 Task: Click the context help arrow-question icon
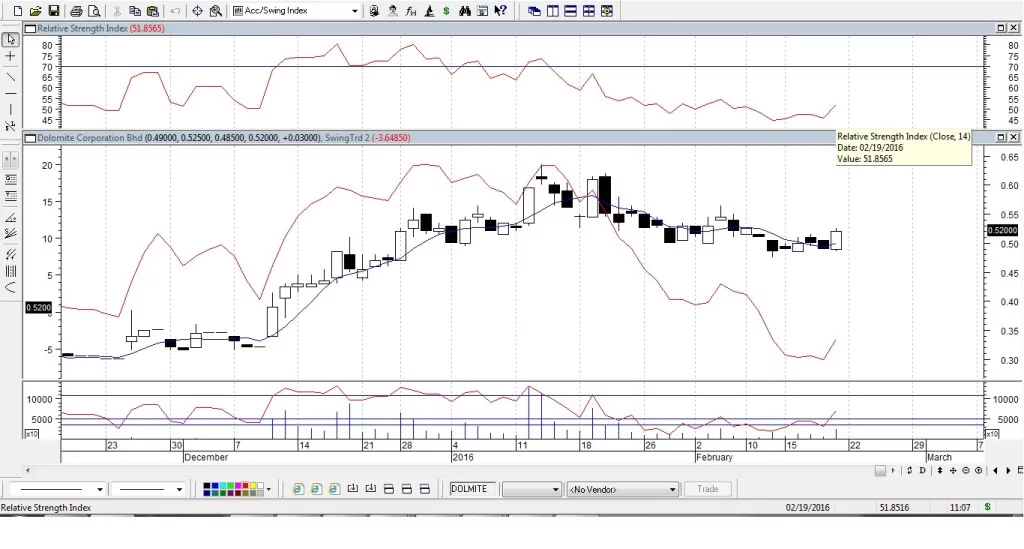[x=501, y=11]
